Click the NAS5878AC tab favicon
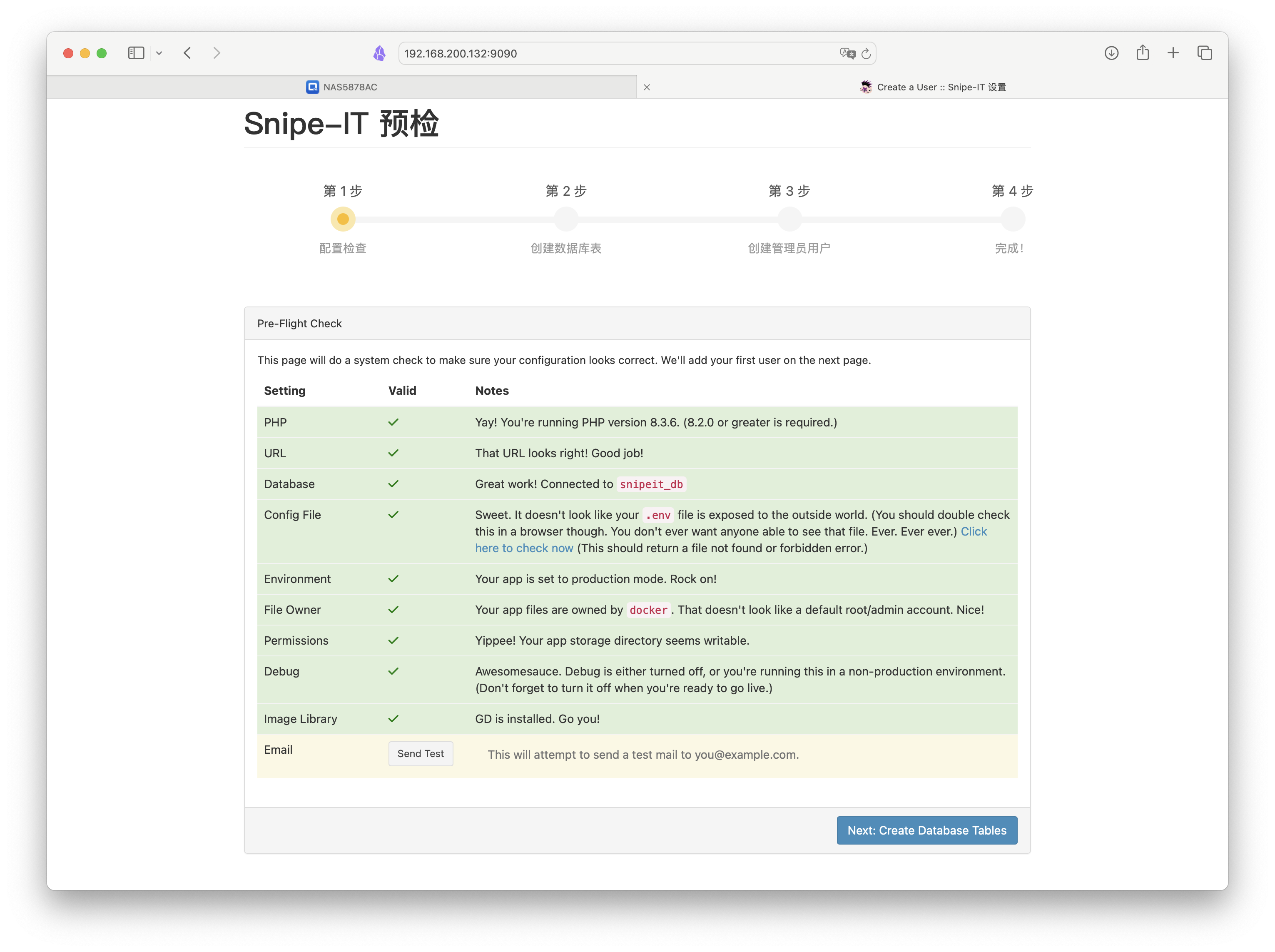1275x952 pixels. (x=312, y=87)
